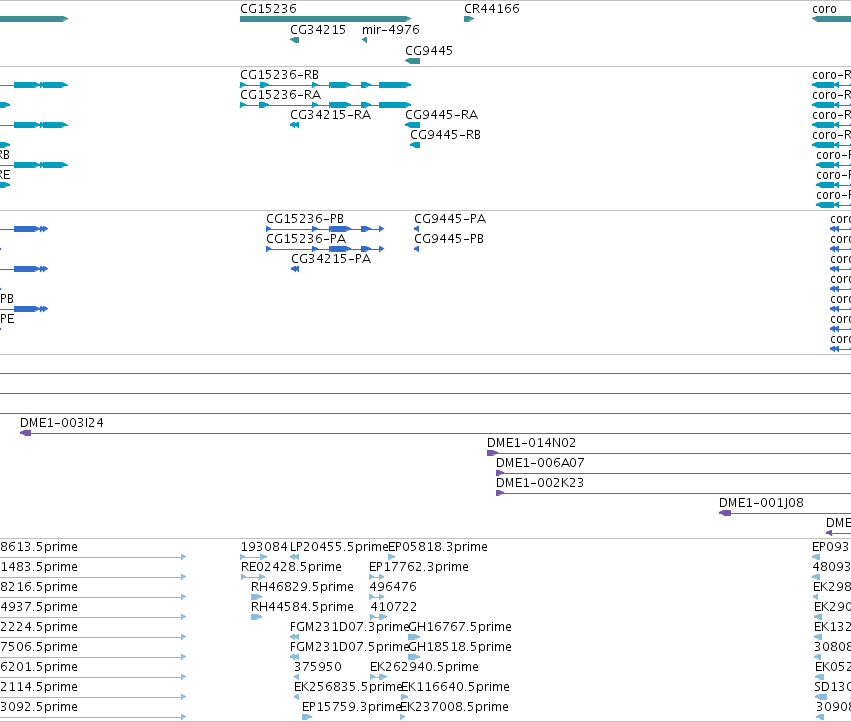
Task: Click the EP15759.3prime EST label
Action: pos(351,707)
